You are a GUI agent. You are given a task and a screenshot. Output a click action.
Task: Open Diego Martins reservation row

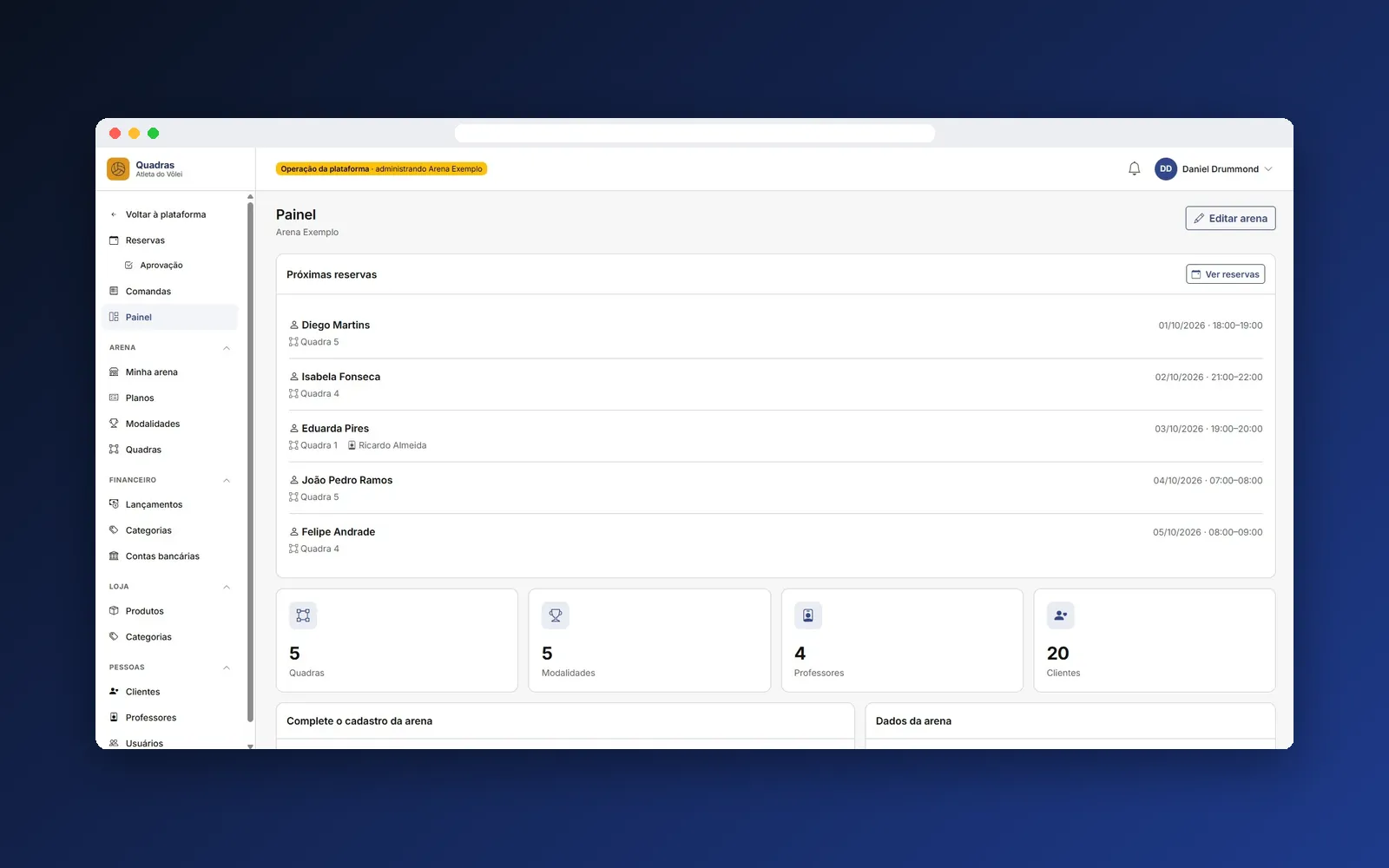(x=775, y=332)
